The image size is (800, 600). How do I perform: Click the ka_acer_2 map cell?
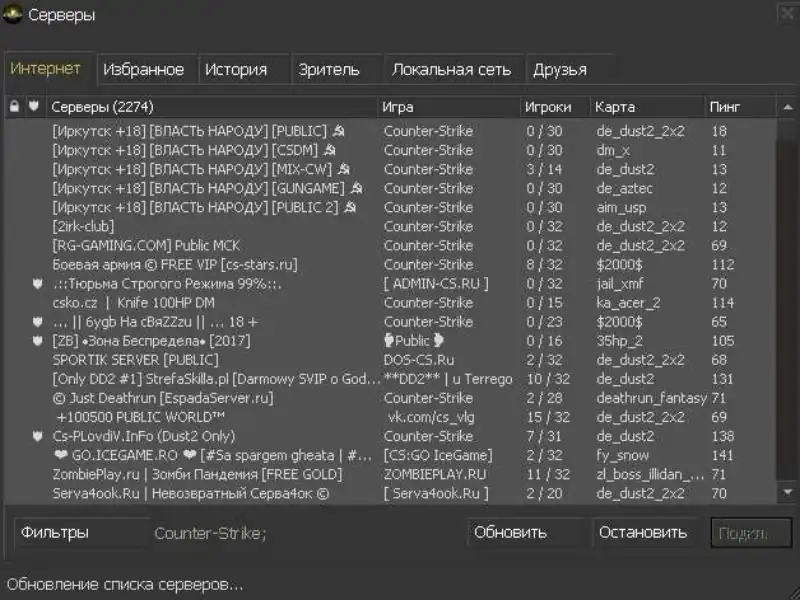click(628, 303)
